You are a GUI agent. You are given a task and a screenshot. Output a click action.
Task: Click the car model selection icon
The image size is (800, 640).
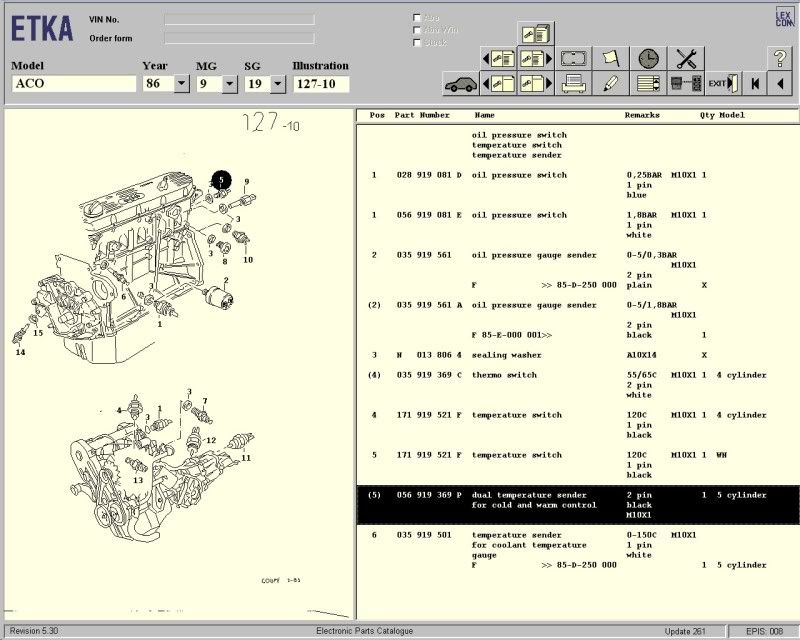click(461, 84)
